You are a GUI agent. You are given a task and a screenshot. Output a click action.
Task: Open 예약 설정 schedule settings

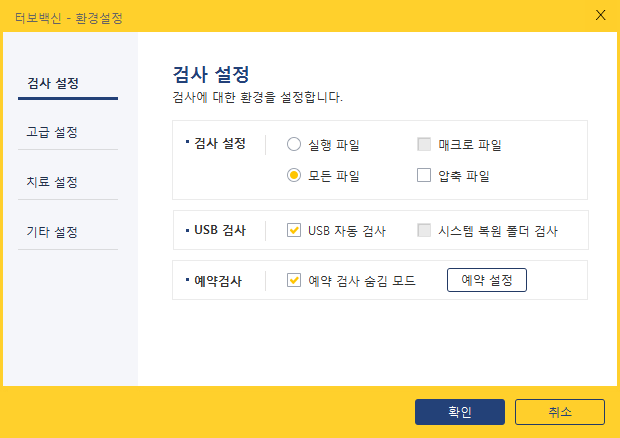(486, 280)
